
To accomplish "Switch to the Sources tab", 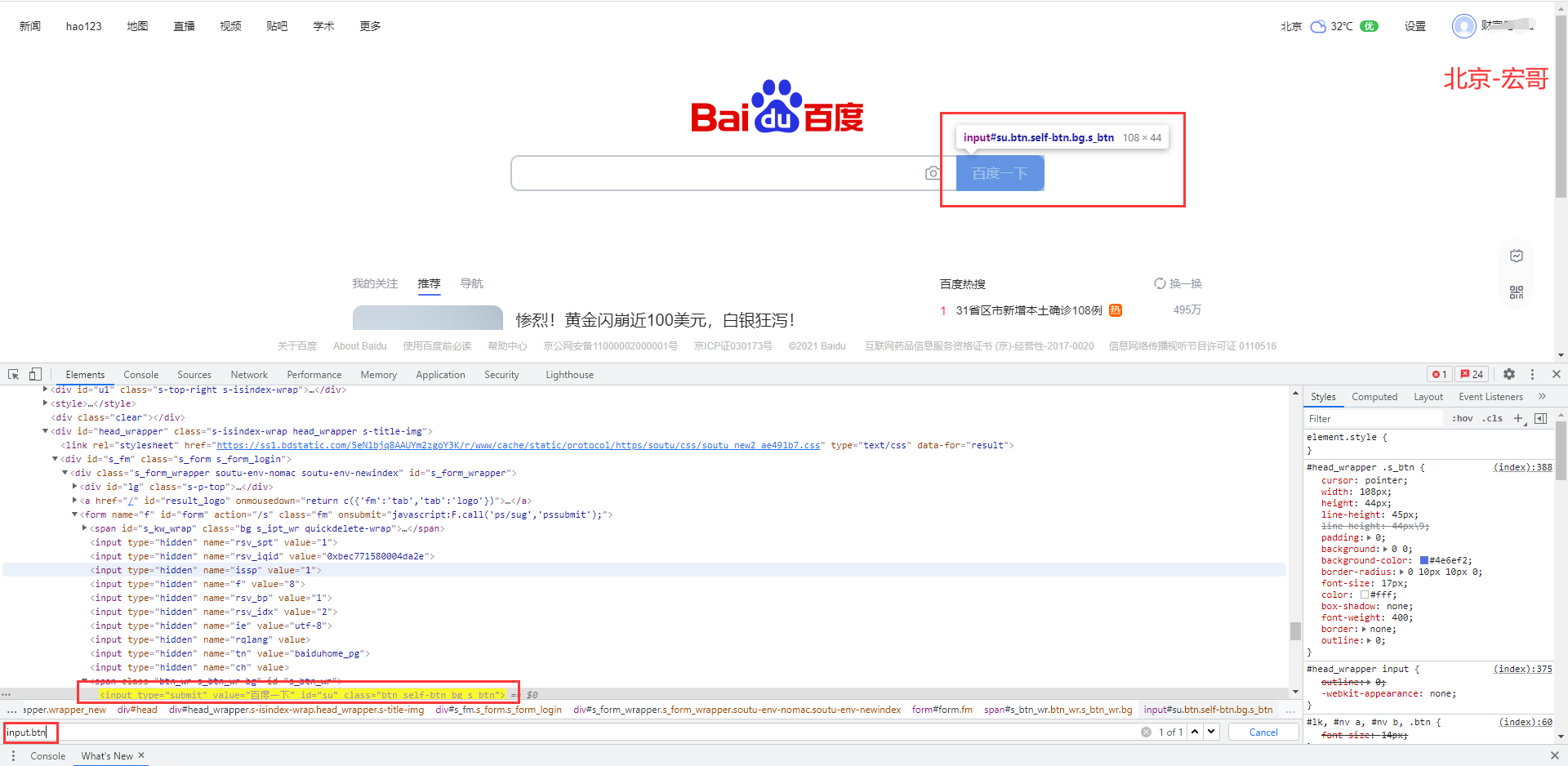I will point(194,375).
